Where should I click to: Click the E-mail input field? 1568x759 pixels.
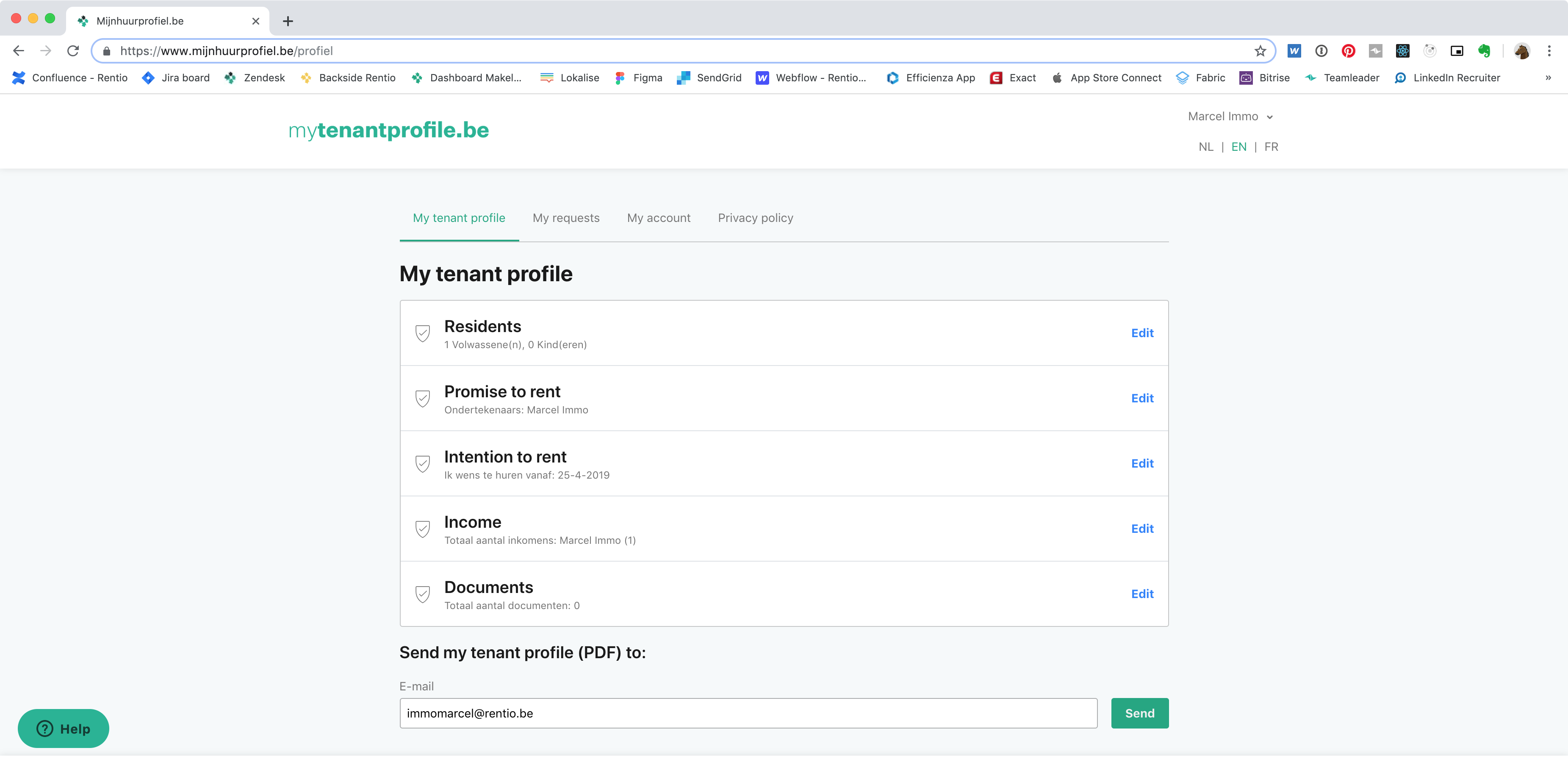tap(748, 713)
